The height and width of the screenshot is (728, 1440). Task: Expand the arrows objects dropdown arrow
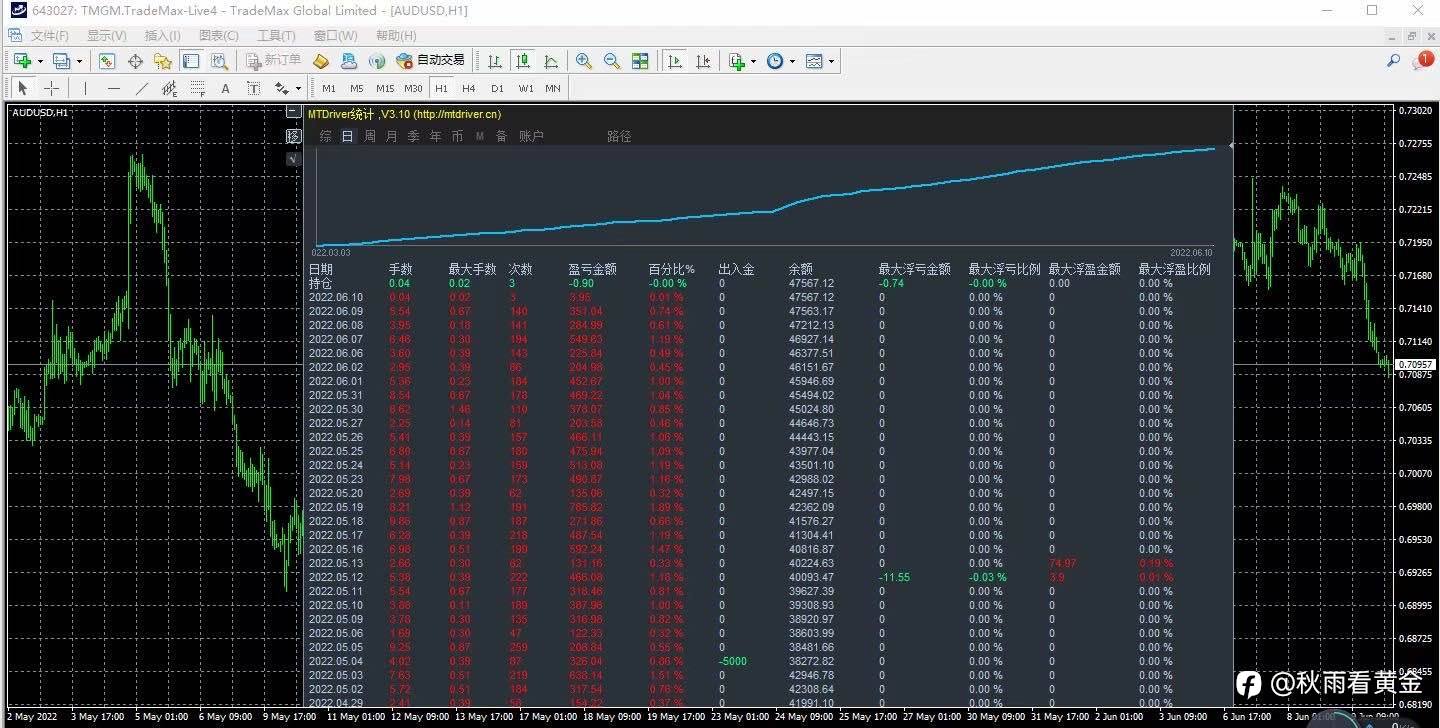tap(298, 88)
